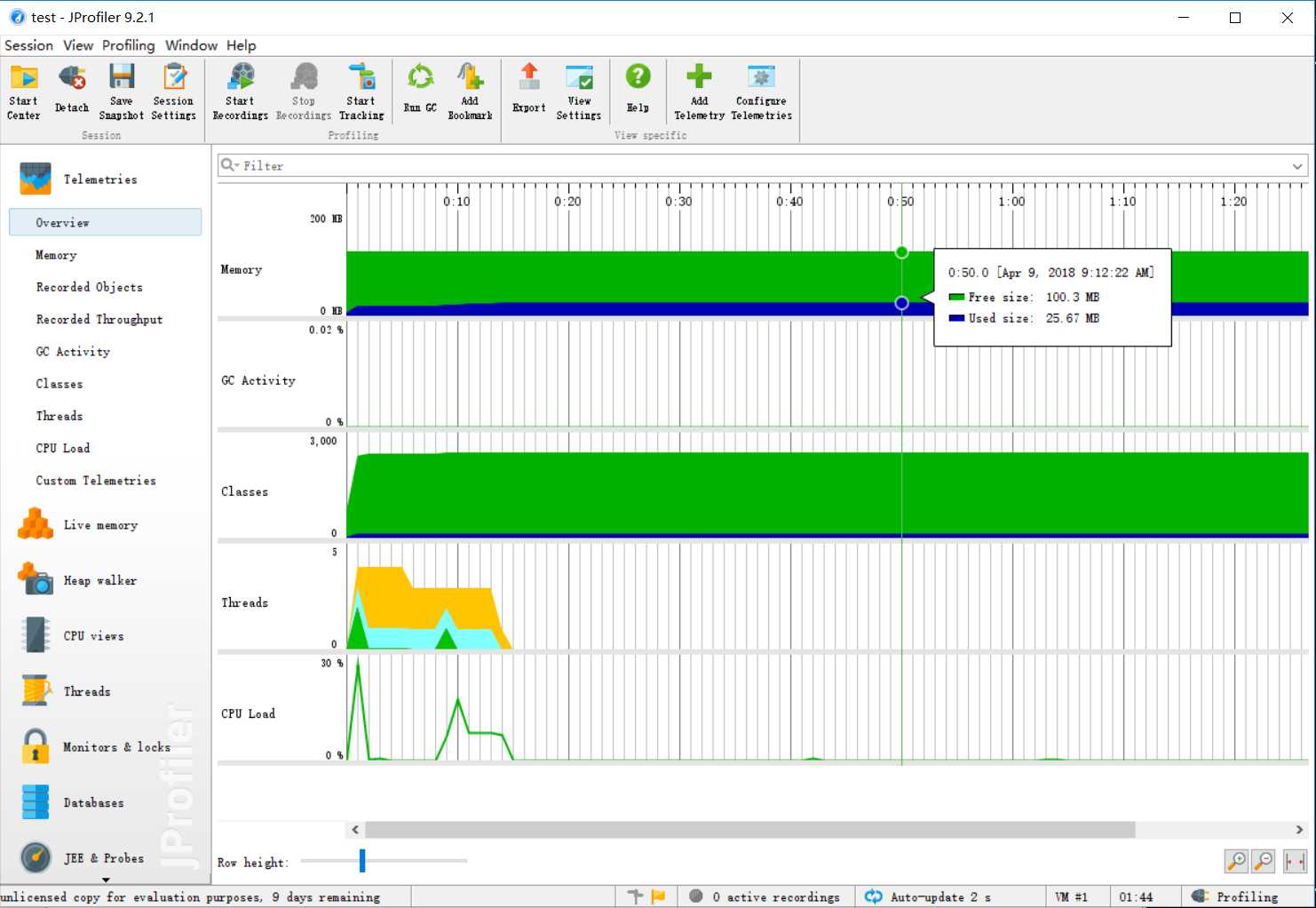This screenshot has width=1316, height=908.
Task: Select the Overview telemetry item
Action: 106,222
